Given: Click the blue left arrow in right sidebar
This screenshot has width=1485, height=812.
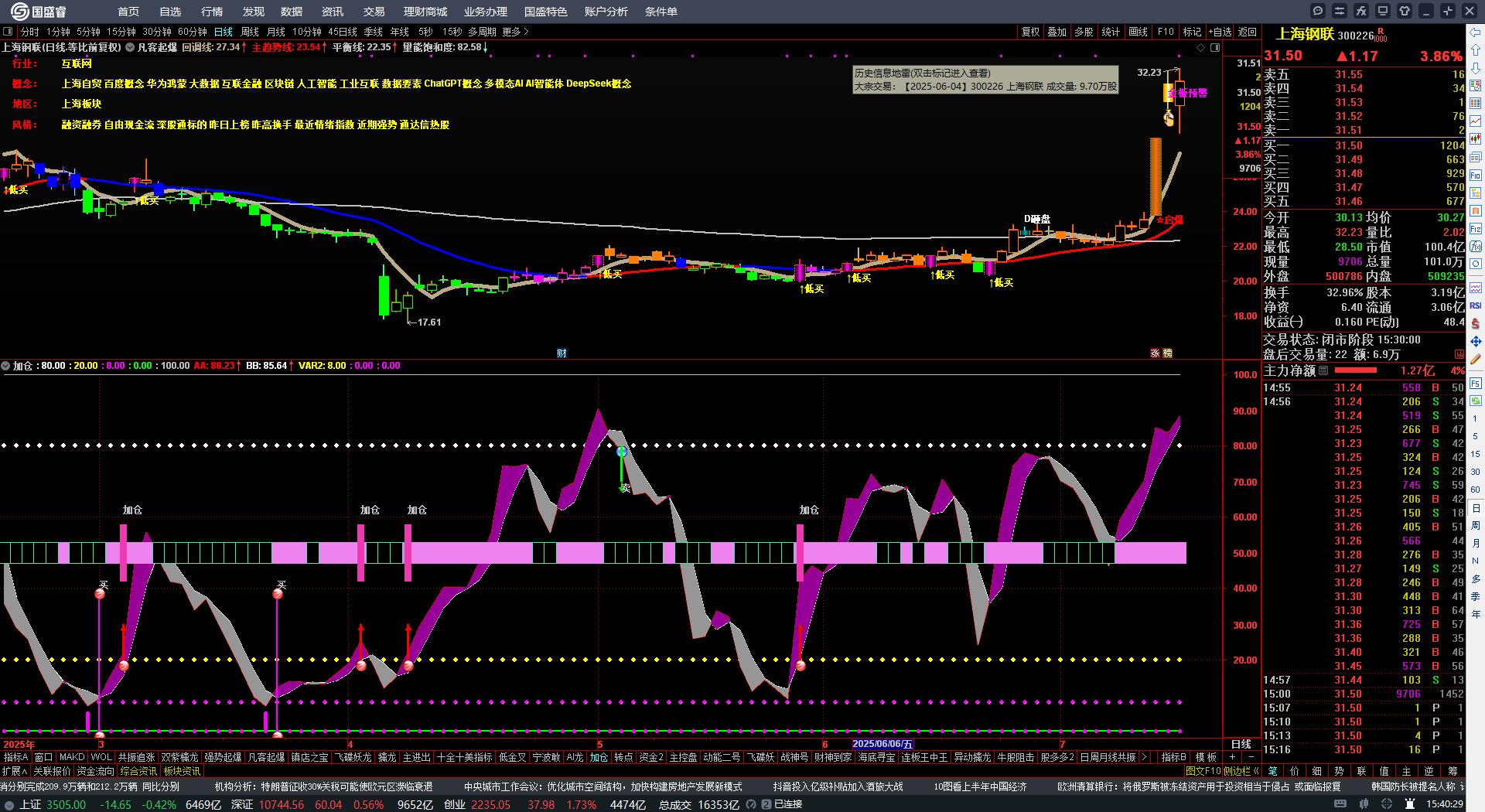Looking at the screenshot, I should pyautogui.click(x=1476, y=32).
